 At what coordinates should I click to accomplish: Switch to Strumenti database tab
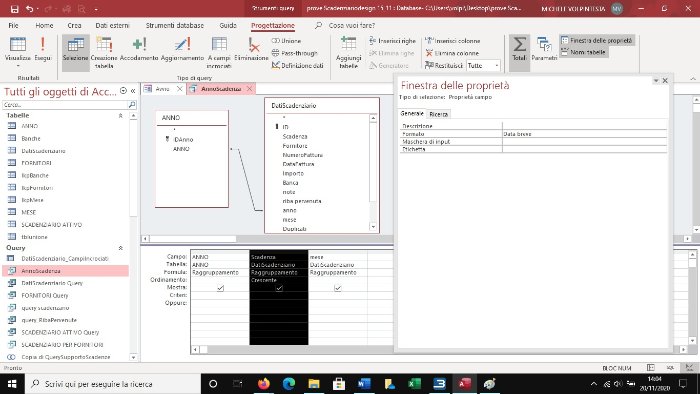175,25
